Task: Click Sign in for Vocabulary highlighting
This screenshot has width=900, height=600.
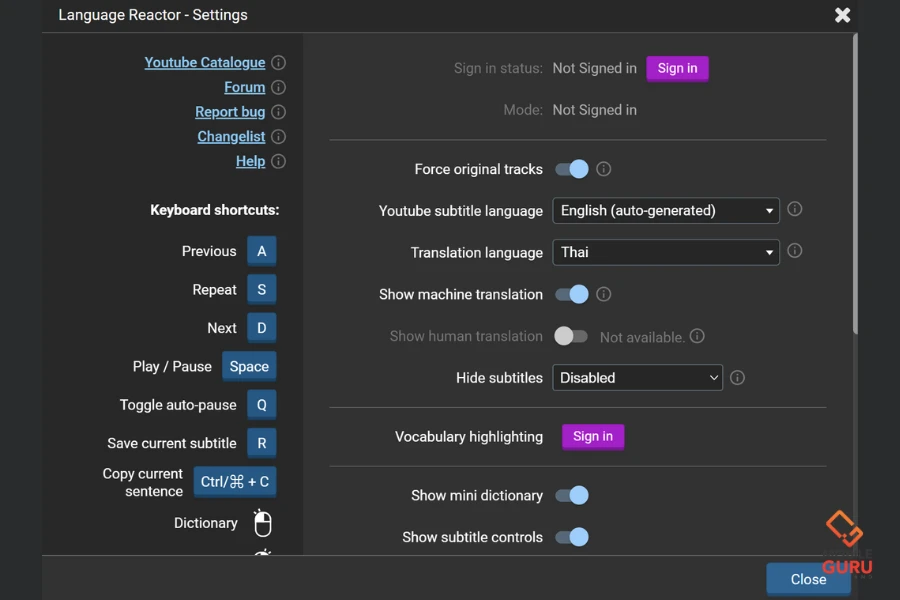Action: pyautogui.click(x=593, y=436)
